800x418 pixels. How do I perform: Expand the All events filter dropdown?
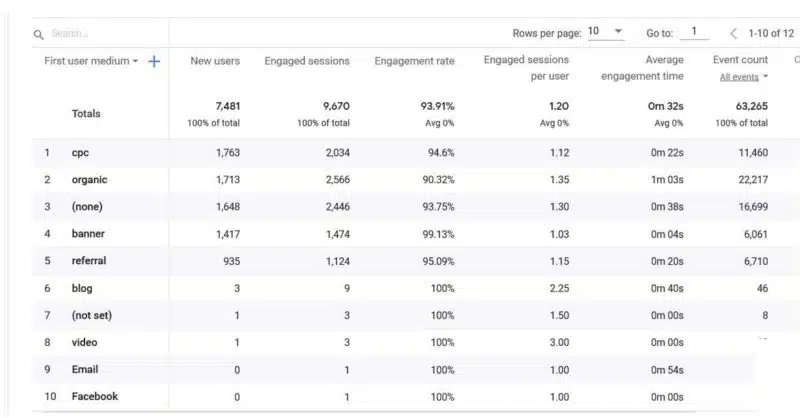(744, 77)
